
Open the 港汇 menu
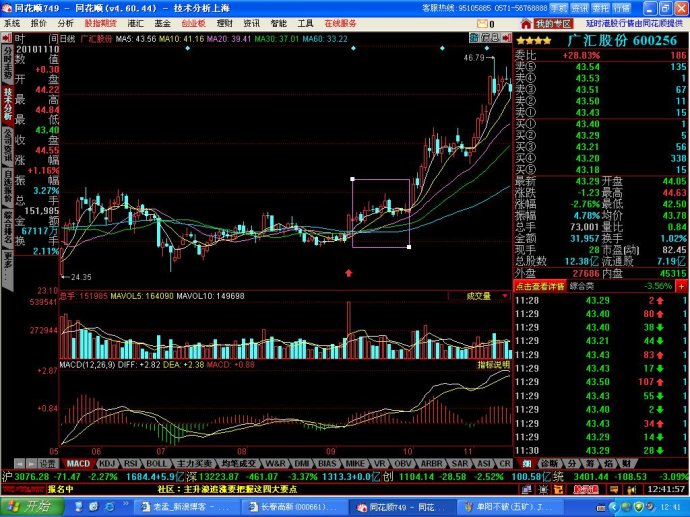pyautogui.click(x=136, y=23)
